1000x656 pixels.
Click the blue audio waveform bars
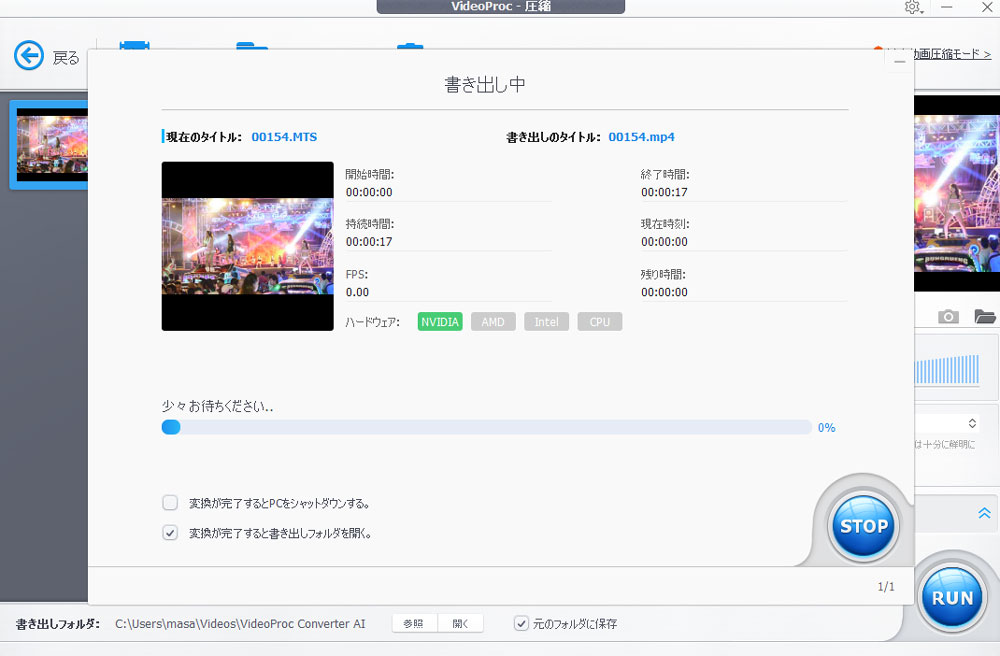point(947,370)
